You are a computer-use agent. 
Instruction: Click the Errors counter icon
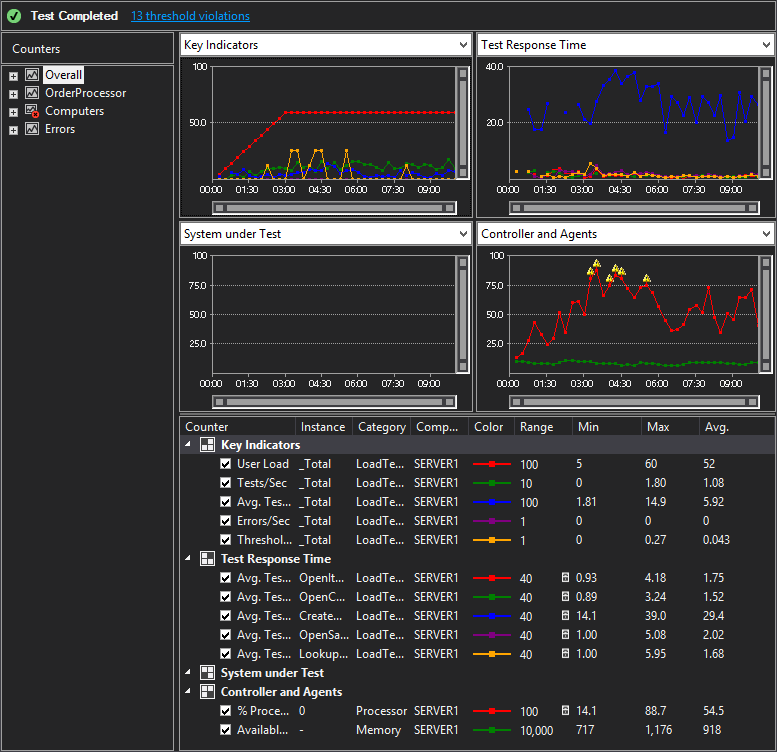(32, 129)
